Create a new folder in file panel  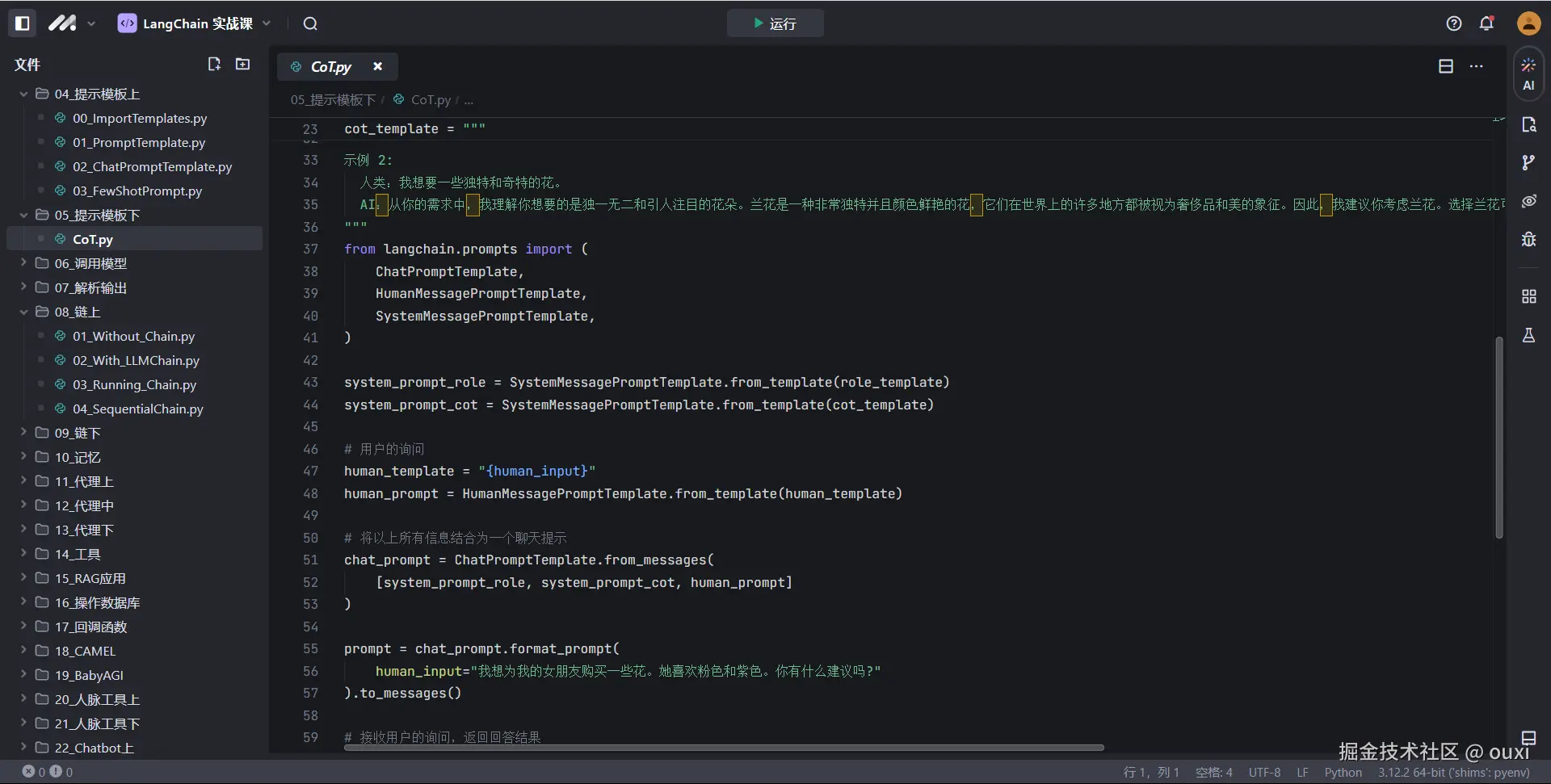click(242, 64)
